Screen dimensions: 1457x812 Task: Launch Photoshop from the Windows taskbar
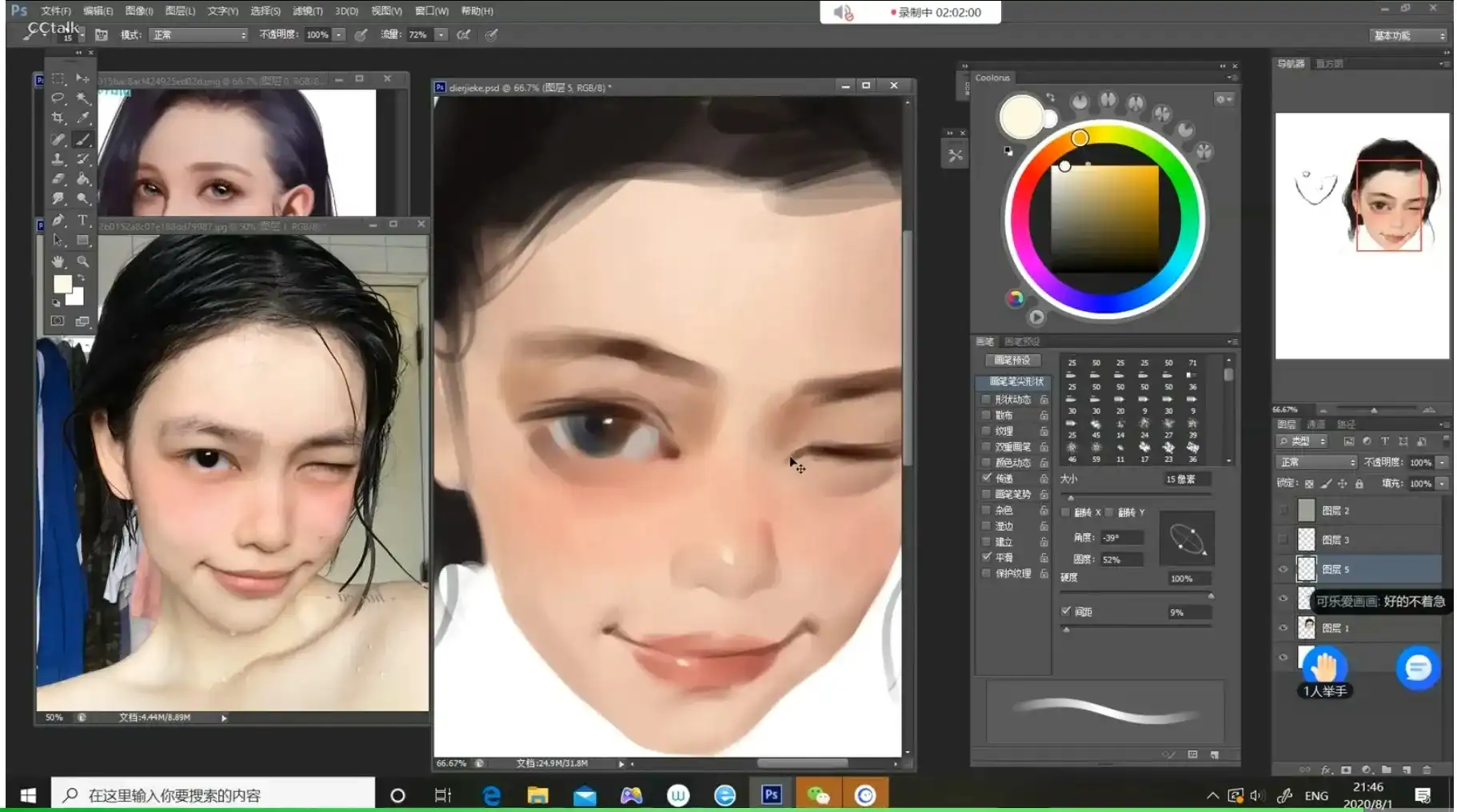(771, 794)
